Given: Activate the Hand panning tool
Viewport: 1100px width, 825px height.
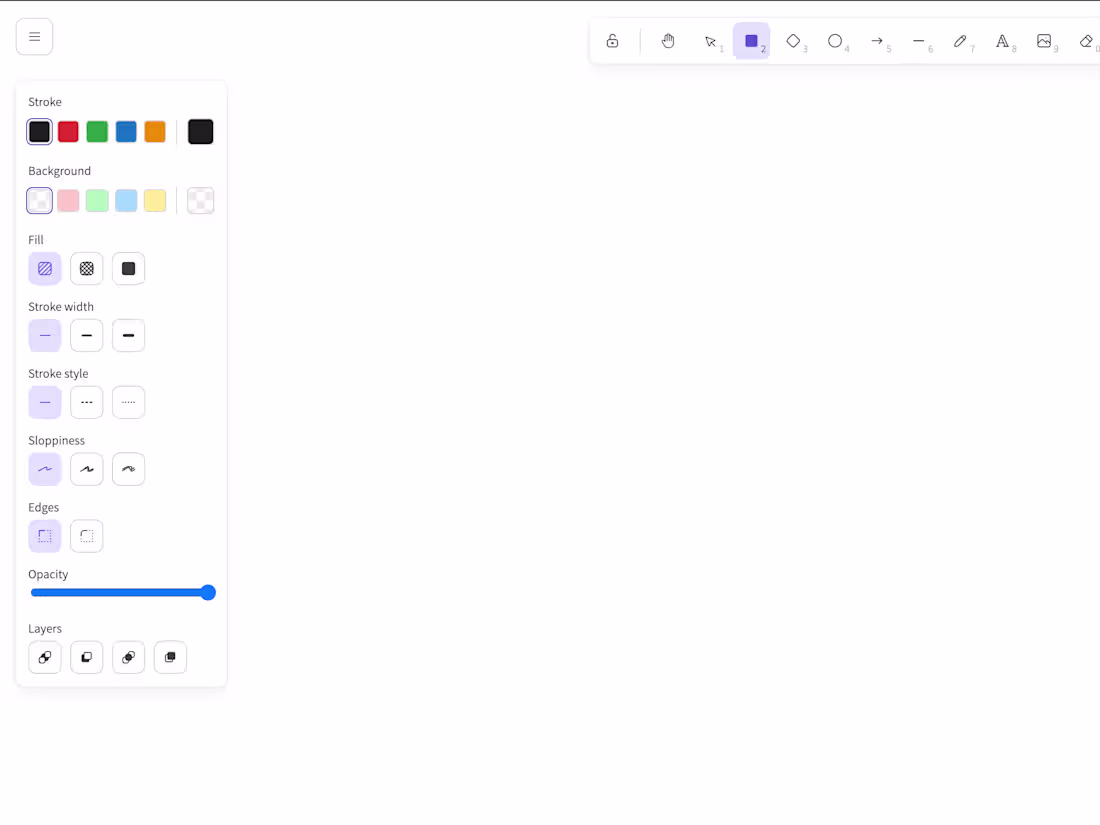Looking at the screenshot, I should tap(668, 41).
